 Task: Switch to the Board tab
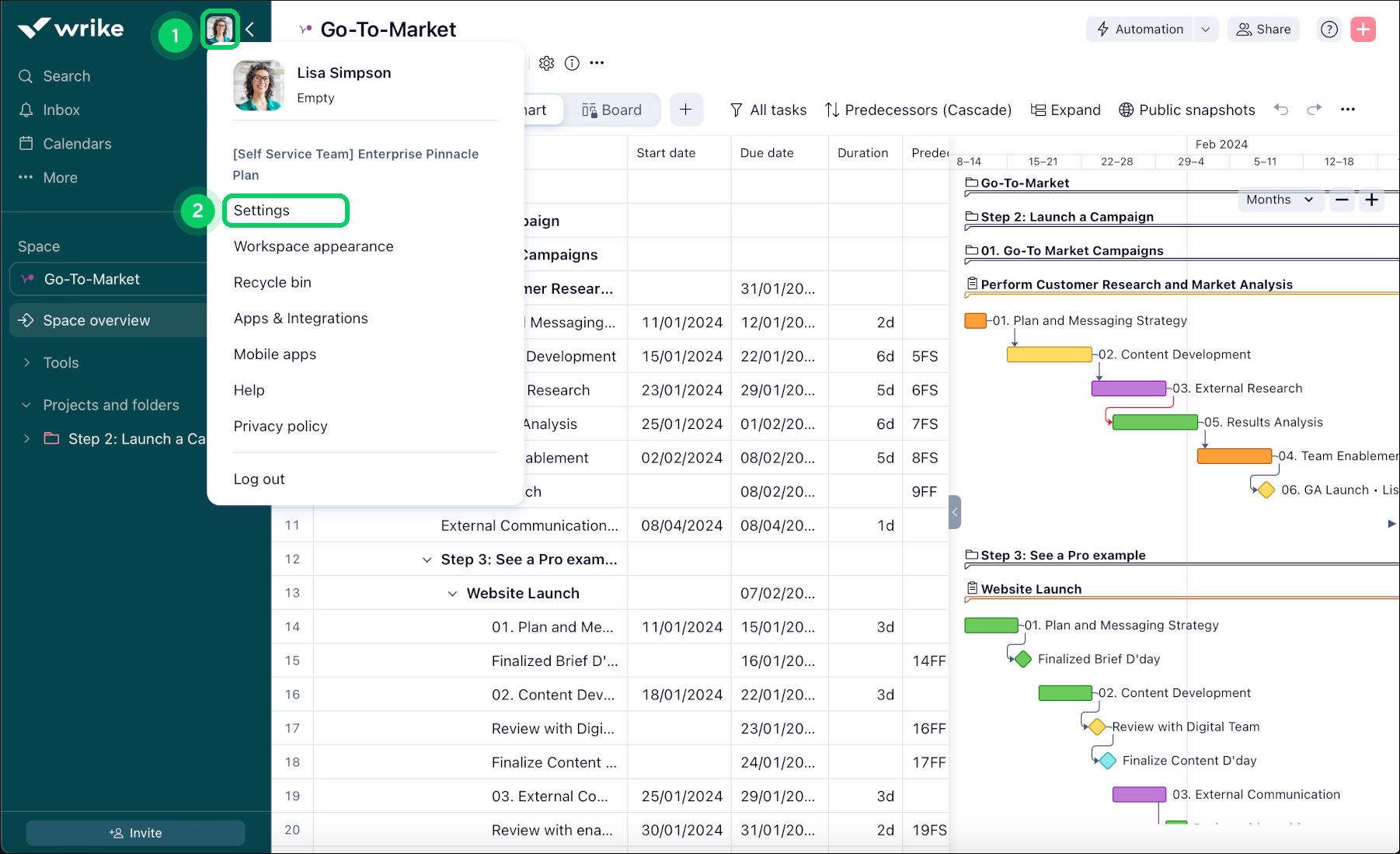click(x=612, y=110)
